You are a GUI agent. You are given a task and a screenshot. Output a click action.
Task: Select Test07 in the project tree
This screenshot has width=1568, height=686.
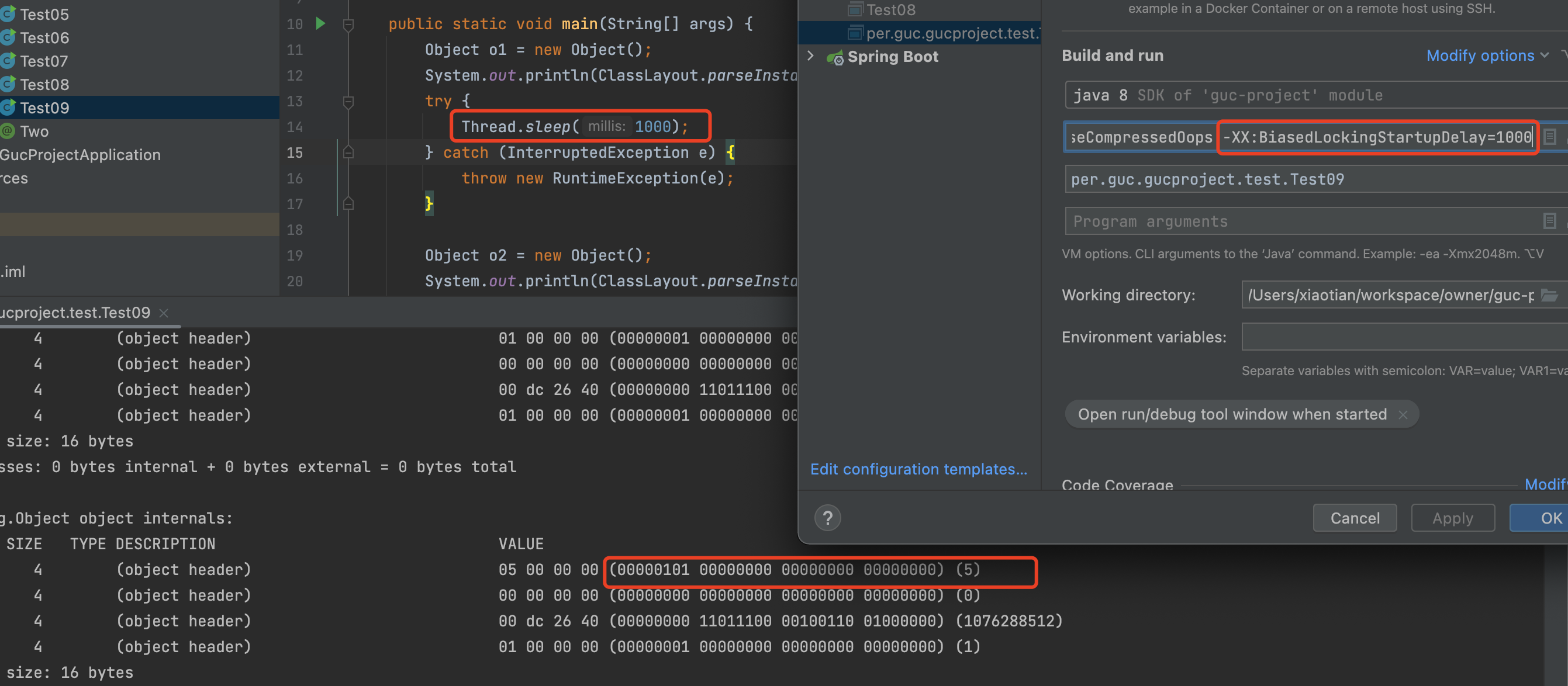click(44, 61)
